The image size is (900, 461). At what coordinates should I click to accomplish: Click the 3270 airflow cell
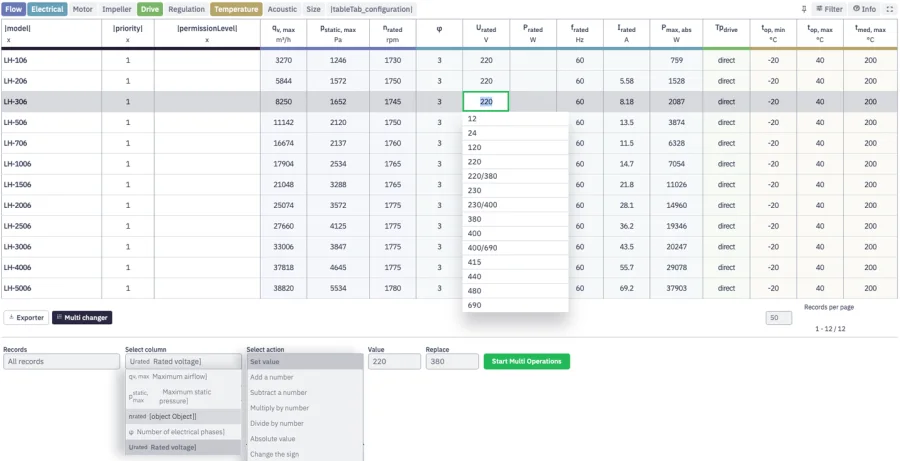[x=284, y=60]
